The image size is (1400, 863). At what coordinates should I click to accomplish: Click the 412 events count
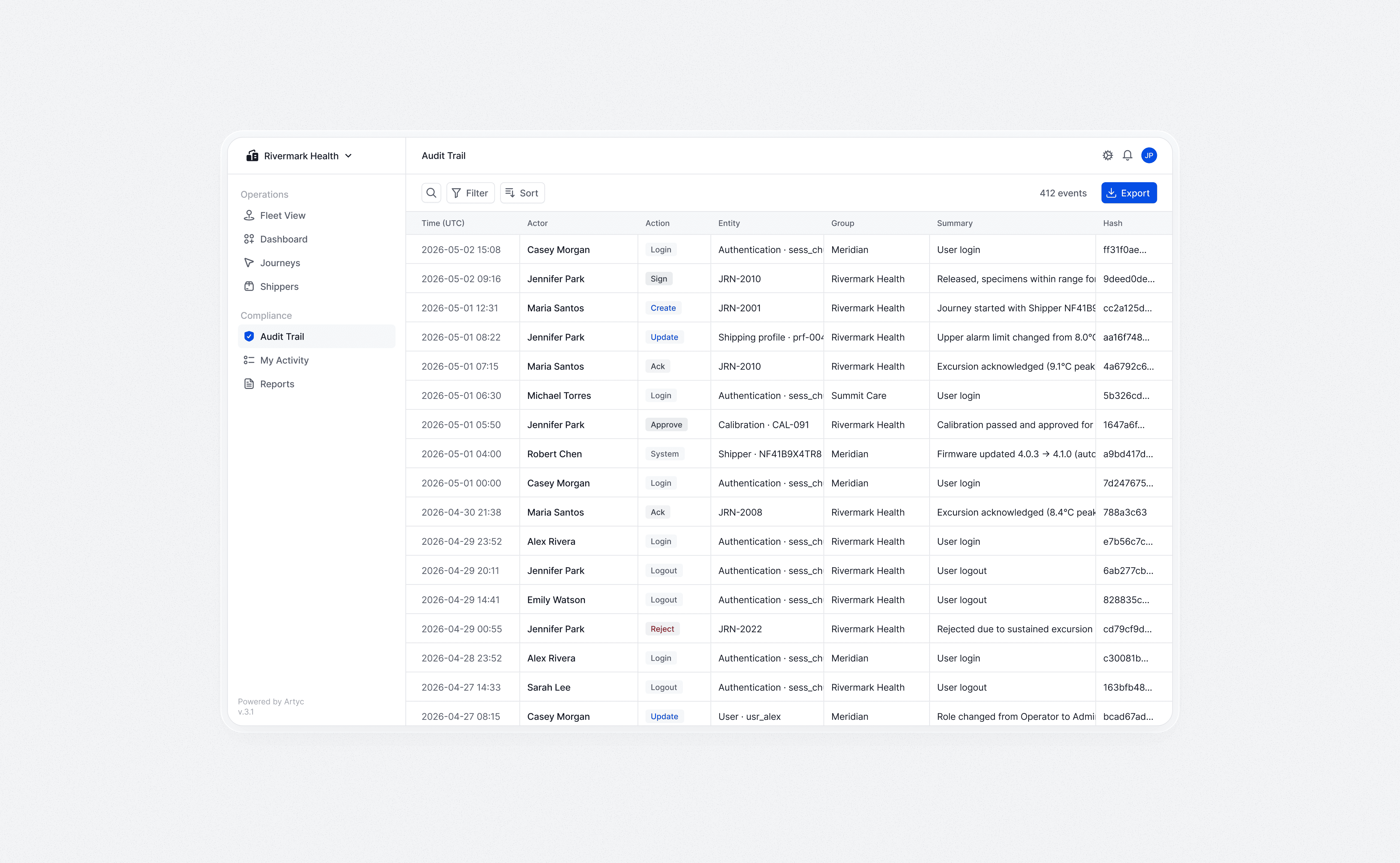[x=1063, y=193]
